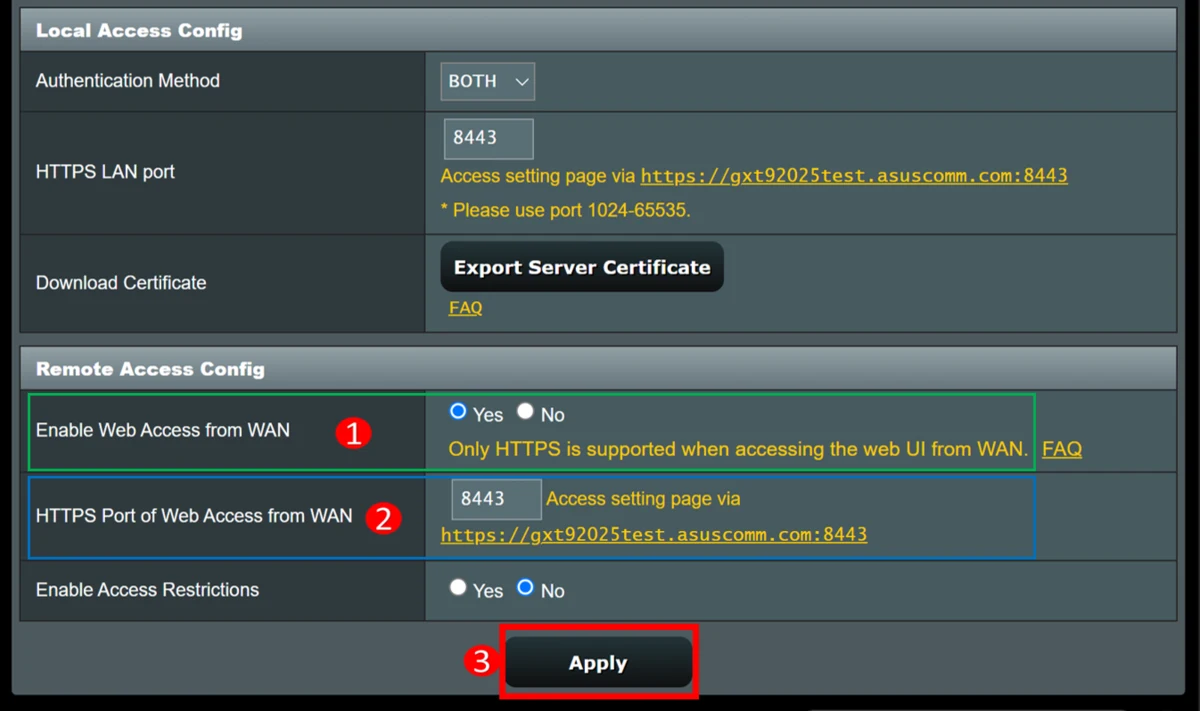Click the '* Please use port 1024-65535.' note
The height and width of the screenshot is (711, 1200).
(566, 211)
